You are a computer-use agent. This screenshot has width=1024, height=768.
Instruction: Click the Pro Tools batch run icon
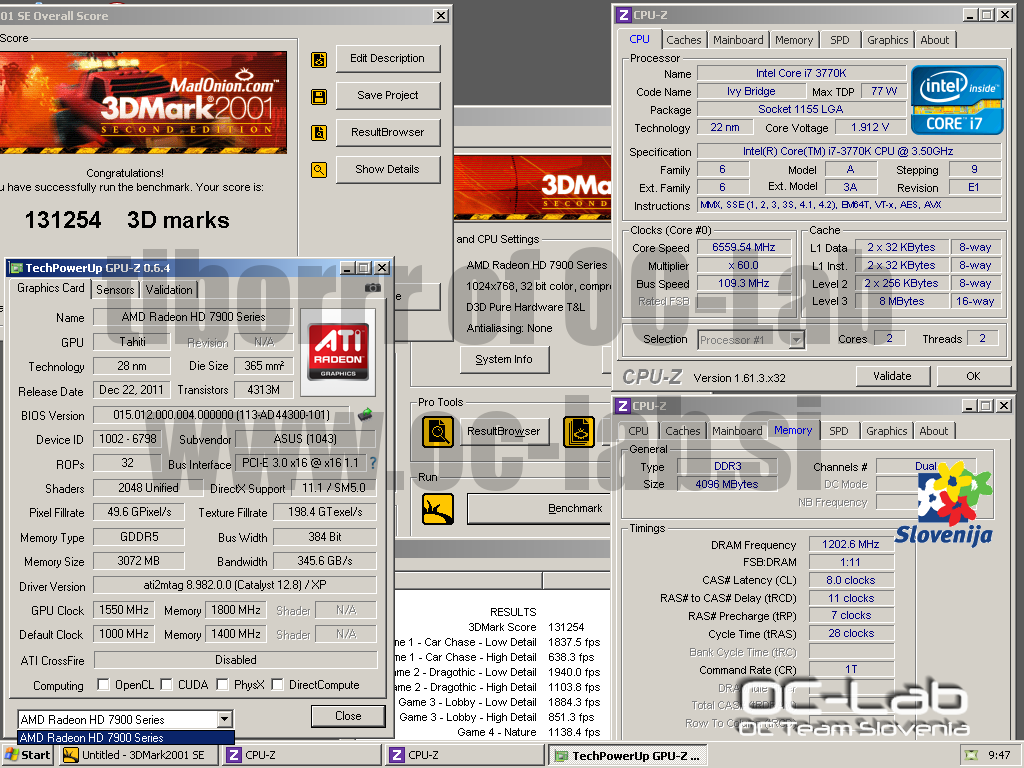tap(579, 432)
